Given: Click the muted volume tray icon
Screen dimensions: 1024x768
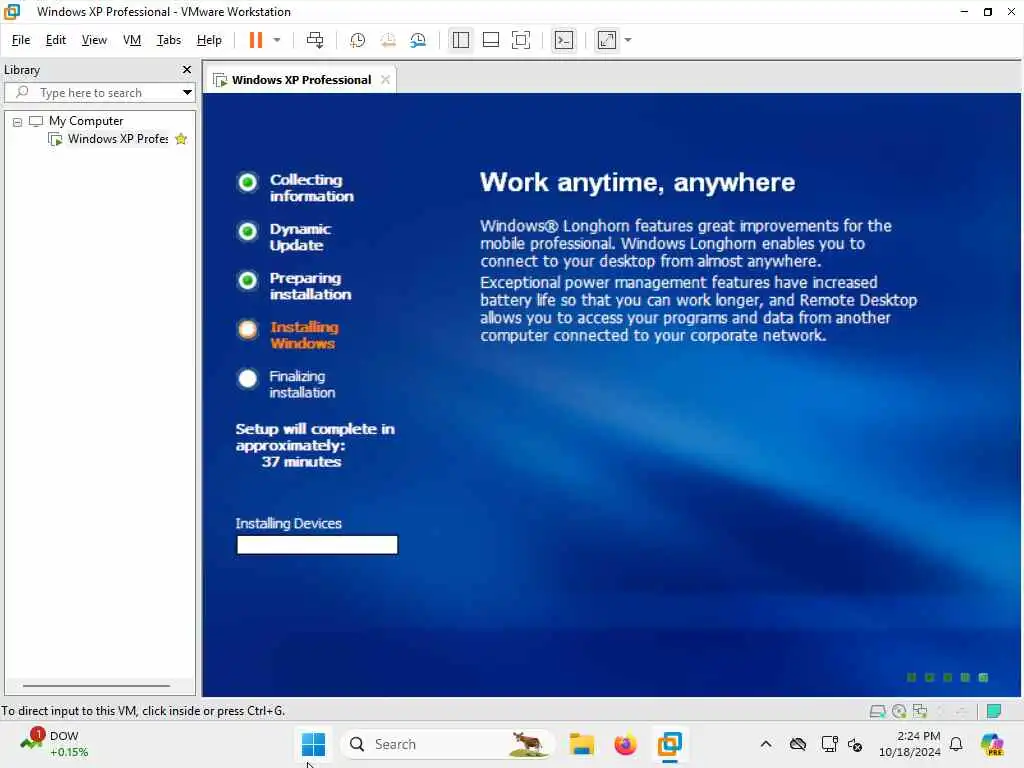Looking at the screenshot, I should [855, 744].
